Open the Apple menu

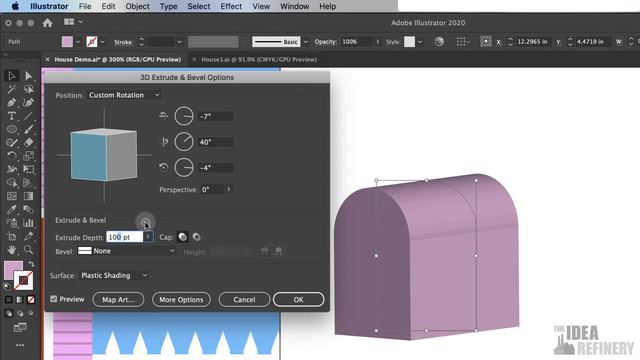(15, 7)
